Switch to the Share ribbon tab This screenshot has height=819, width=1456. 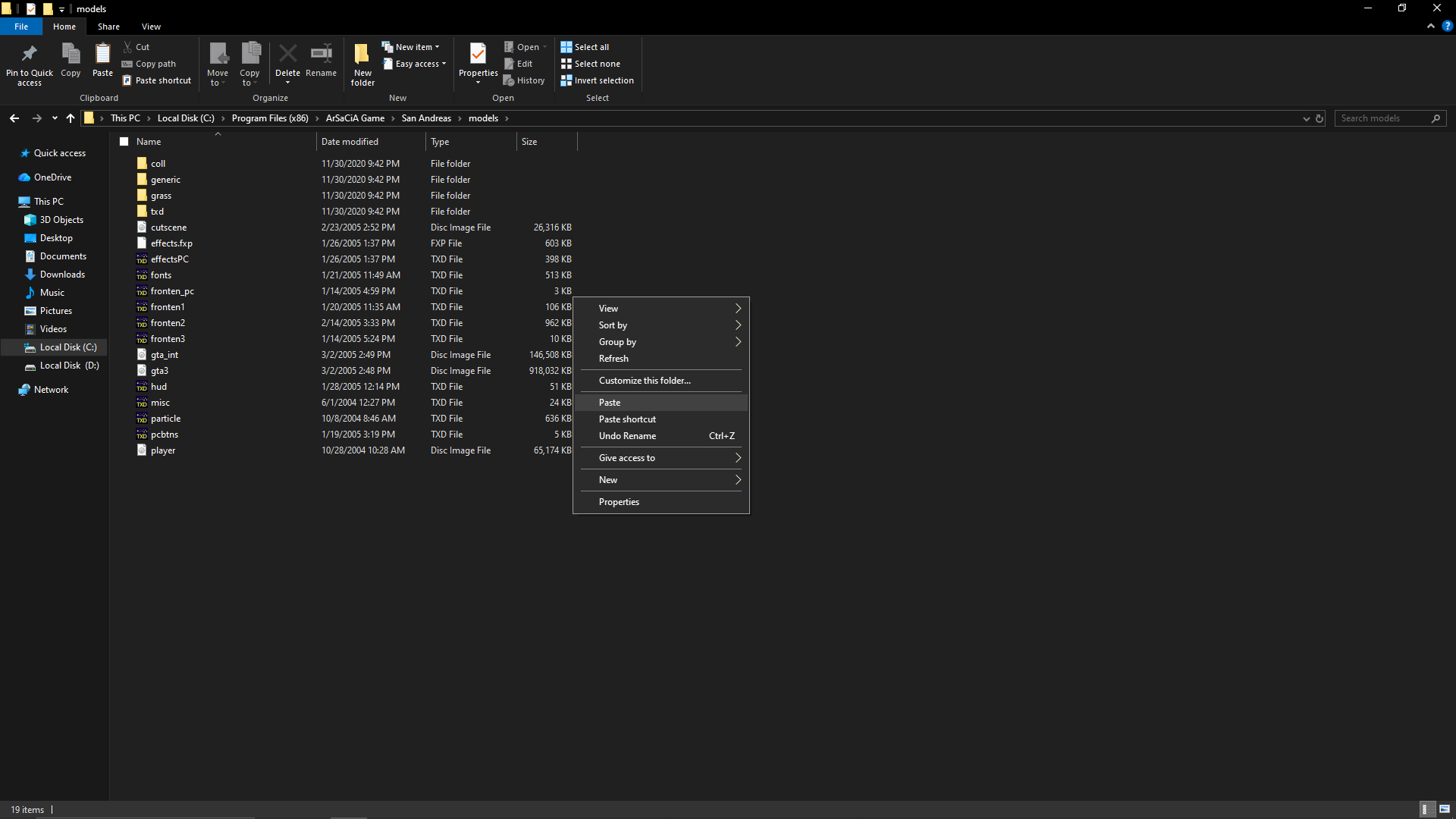point(108,27)
